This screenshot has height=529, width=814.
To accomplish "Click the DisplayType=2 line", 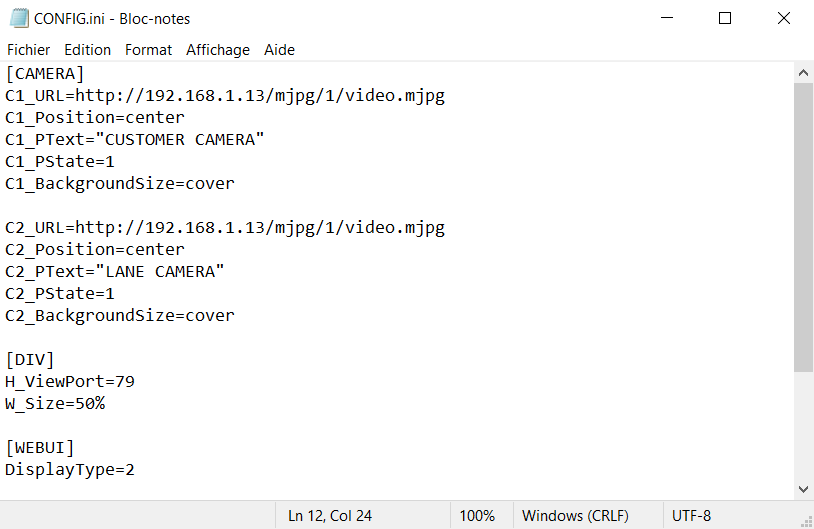I will (70, 469).
